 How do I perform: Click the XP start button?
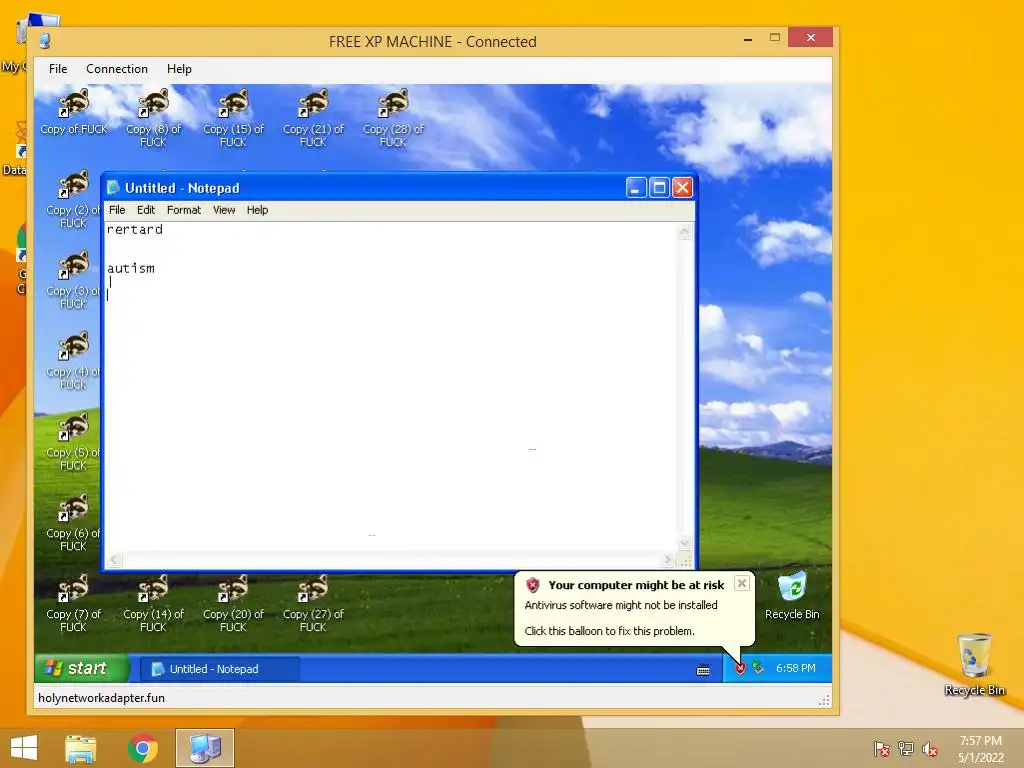pos(82,668)
